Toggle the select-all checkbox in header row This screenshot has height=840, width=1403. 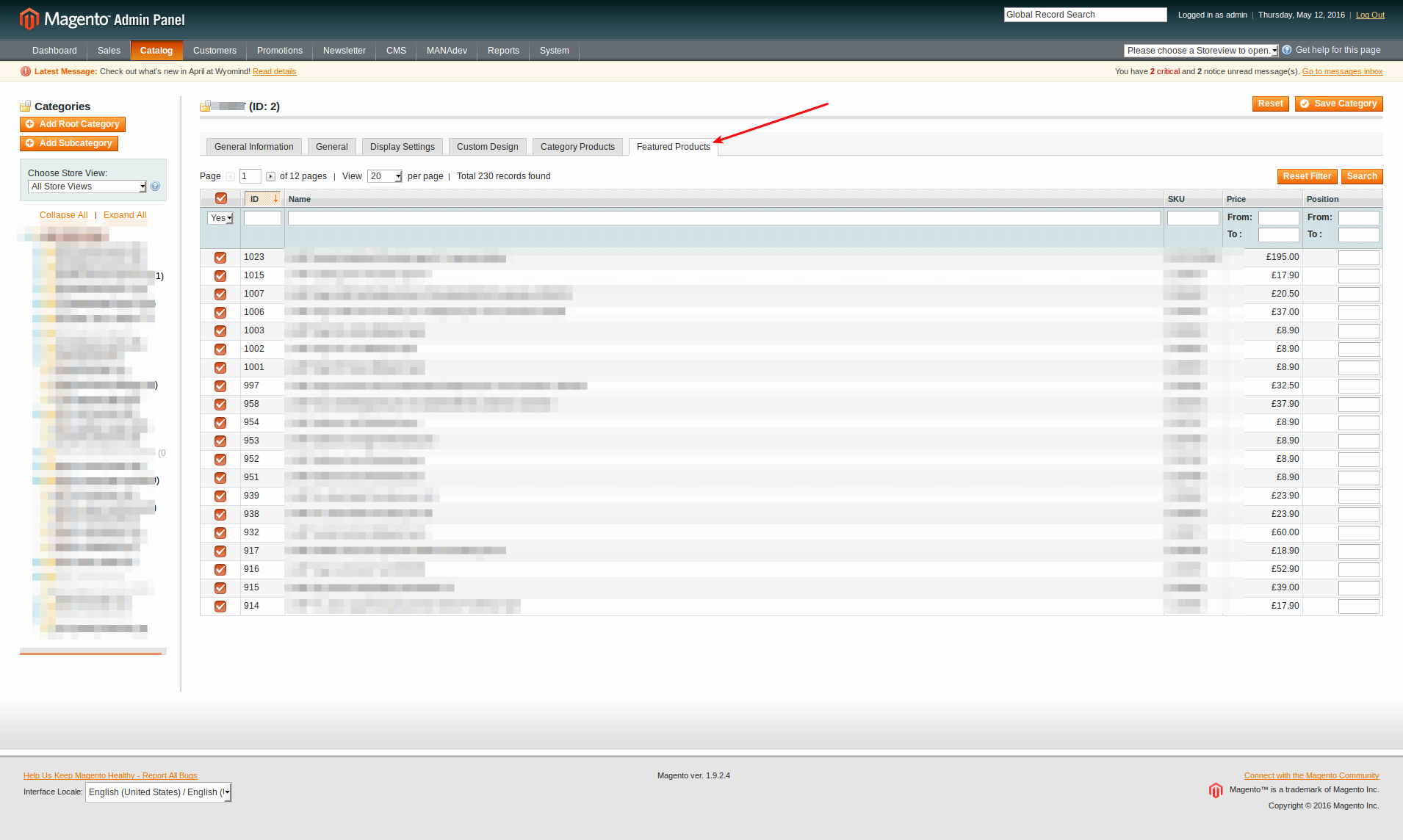tap(221, 198)
